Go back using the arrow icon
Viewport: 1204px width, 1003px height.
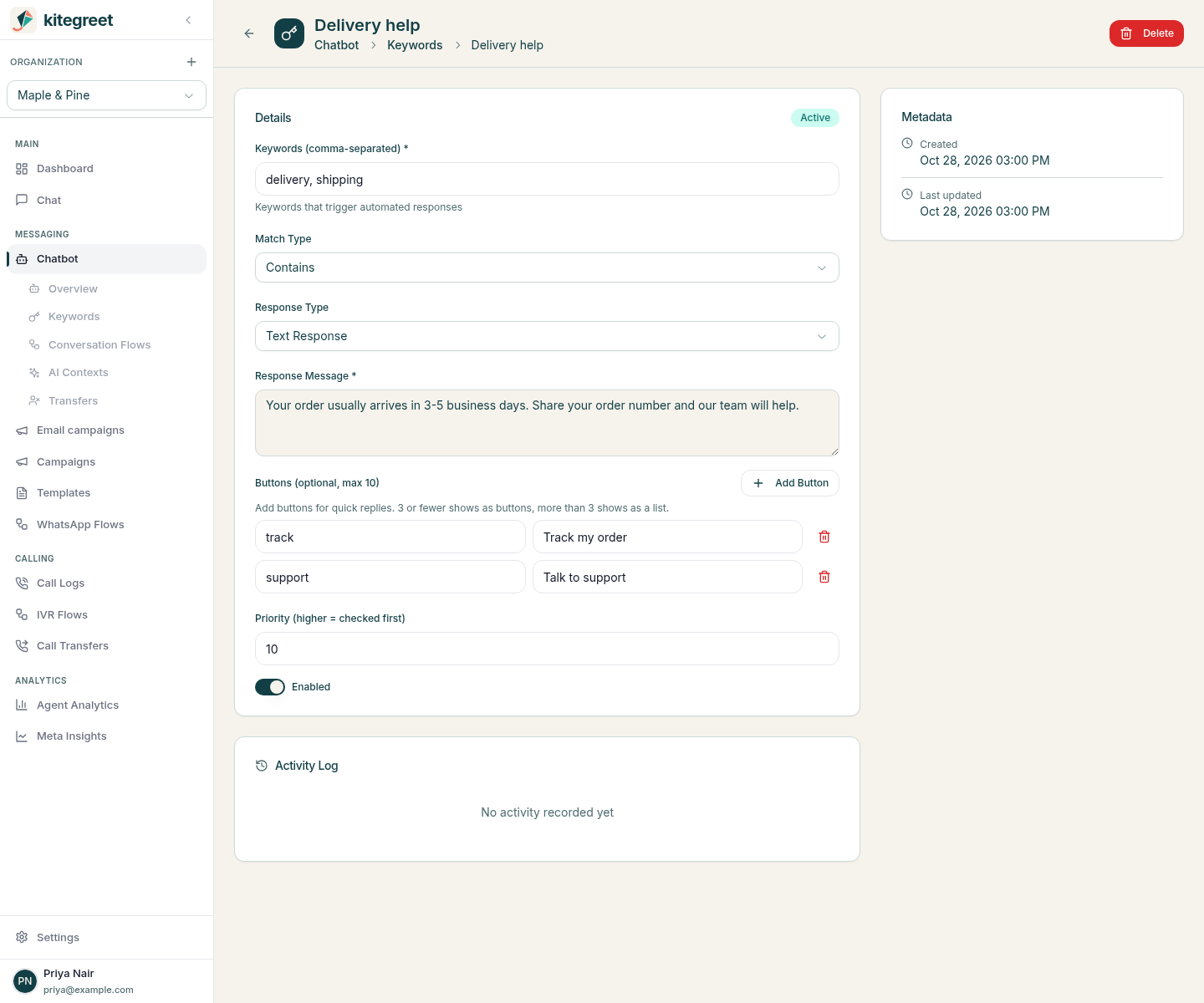249,33
